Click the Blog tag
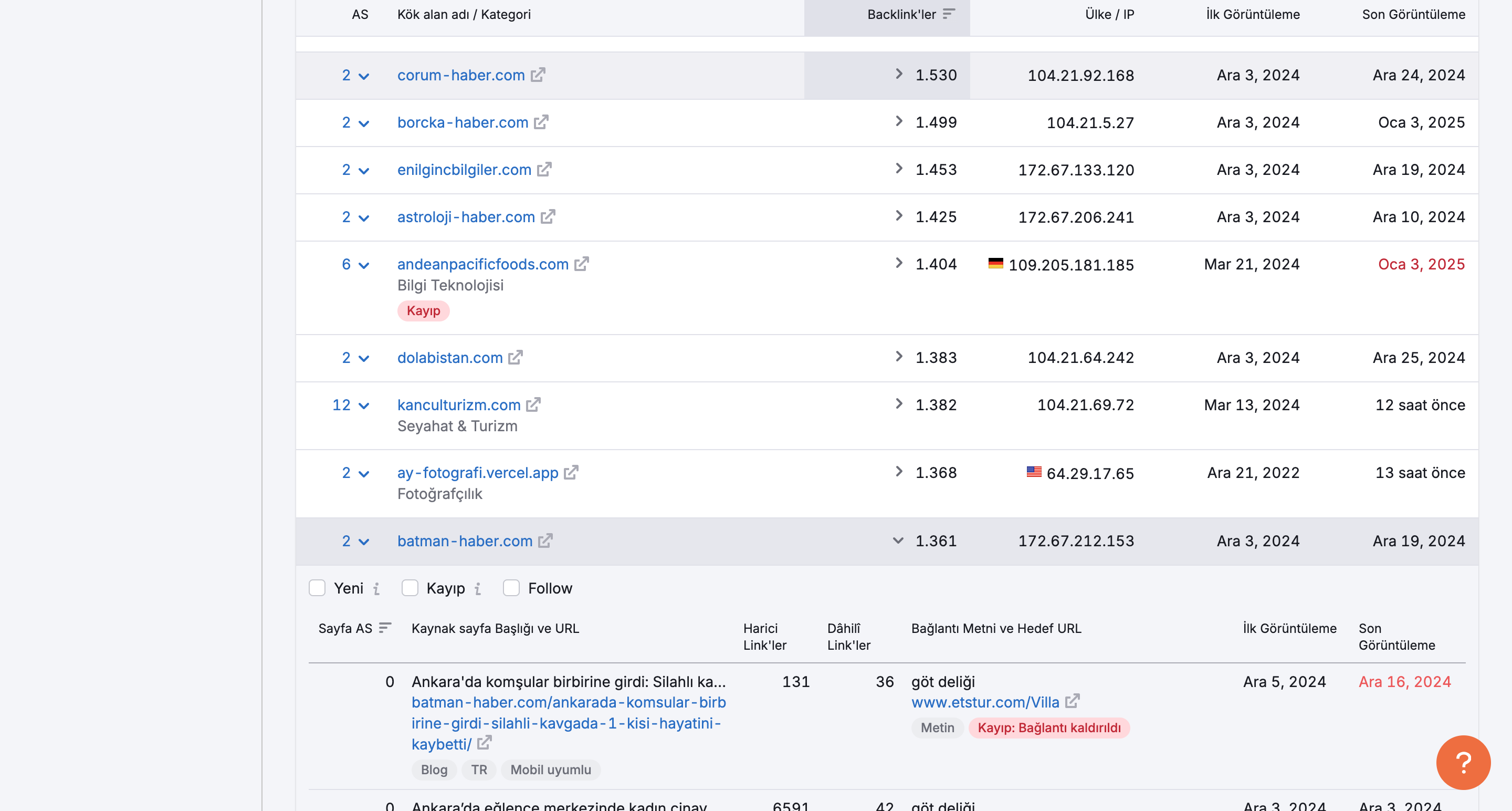The width and height of the screenshot is (1512, 811). tap(434, 770)
